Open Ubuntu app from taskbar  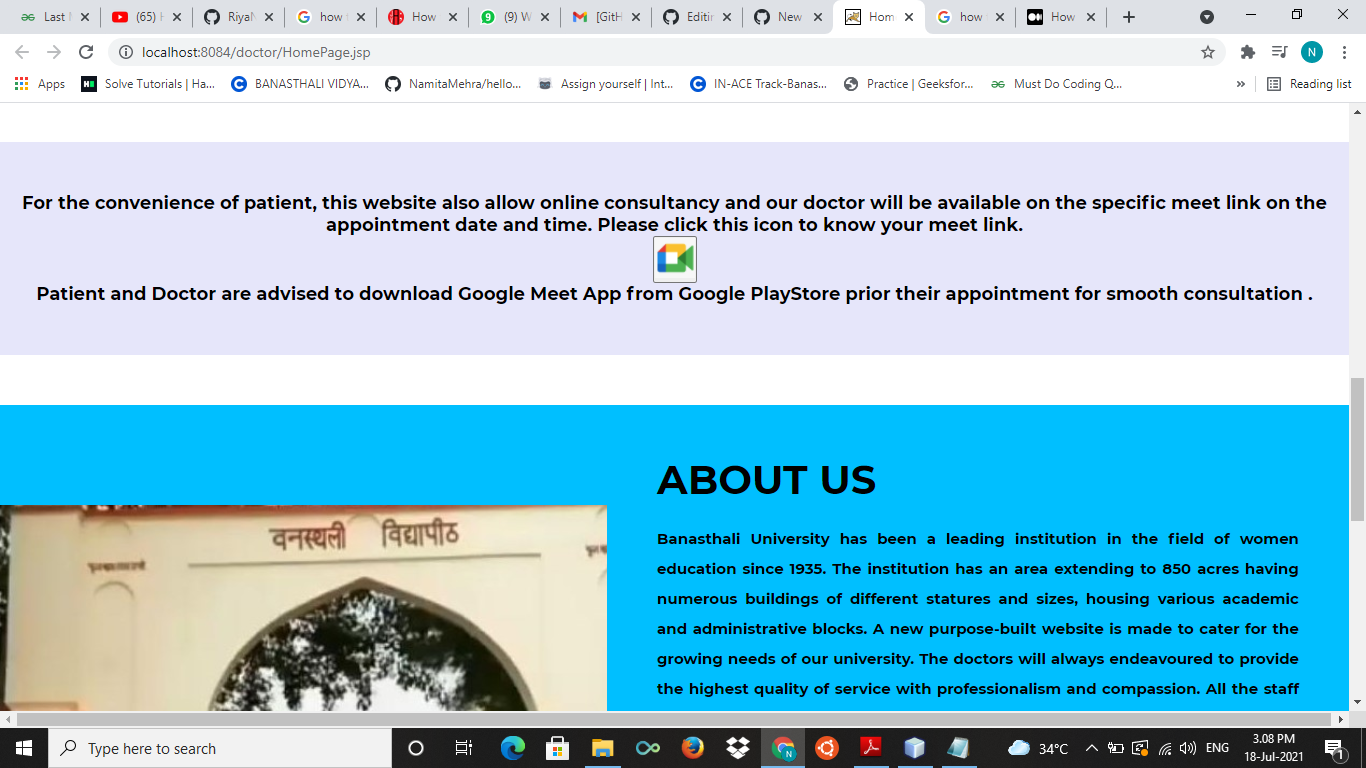[826, 748]
